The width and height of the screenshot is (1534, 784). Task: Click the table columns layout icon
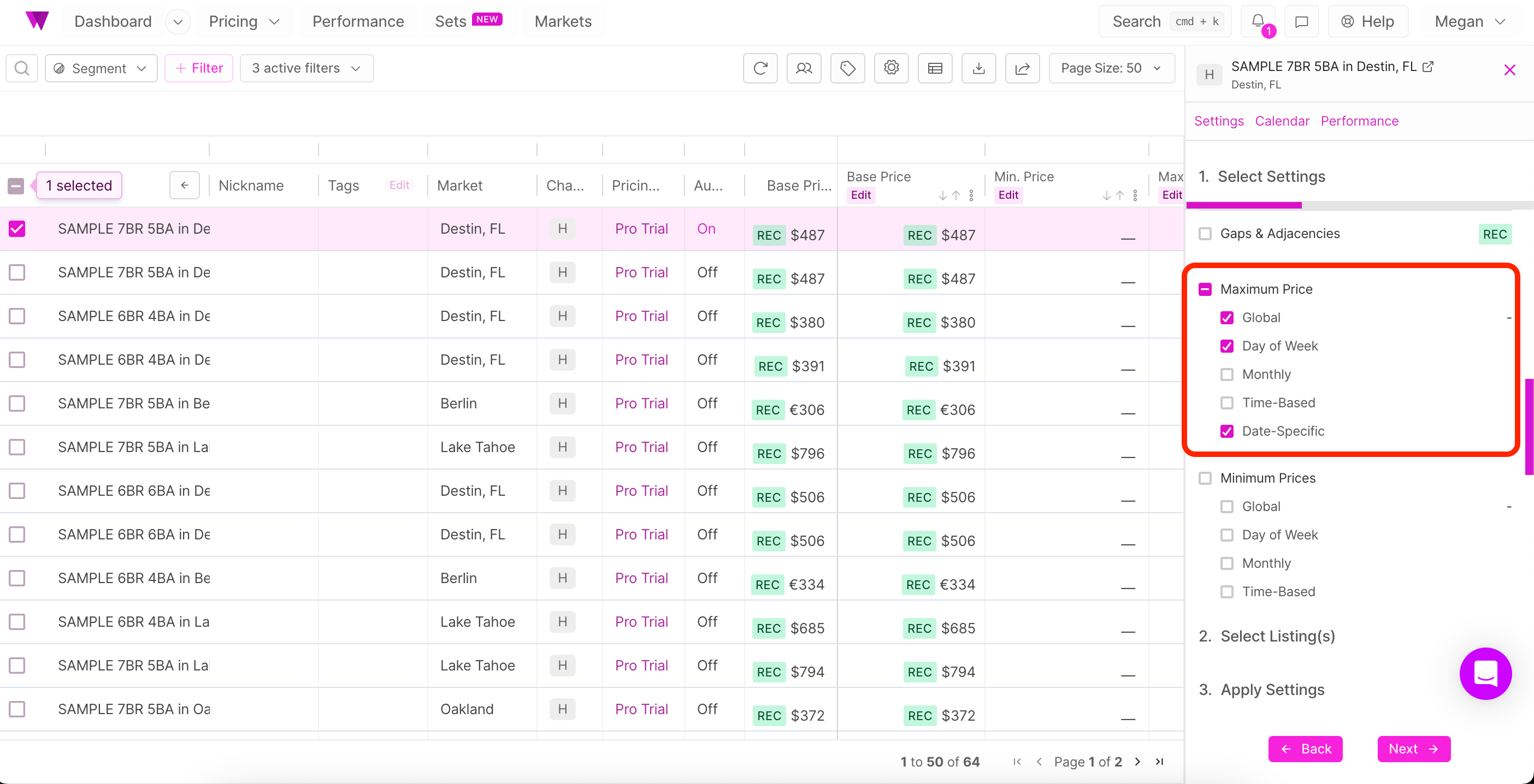[935, 68]
